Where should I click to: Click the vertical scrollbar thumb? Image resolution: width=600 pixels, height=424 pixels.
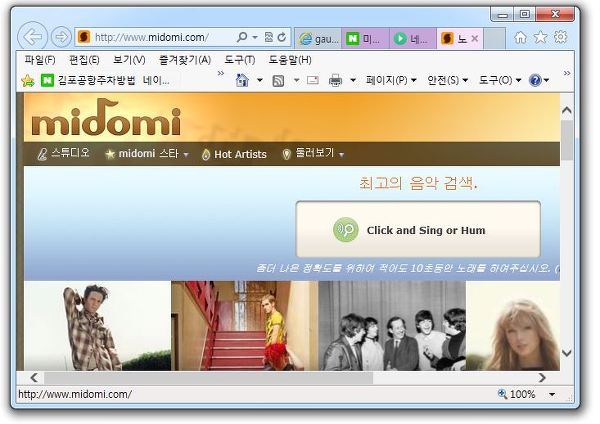coord(567,140)
